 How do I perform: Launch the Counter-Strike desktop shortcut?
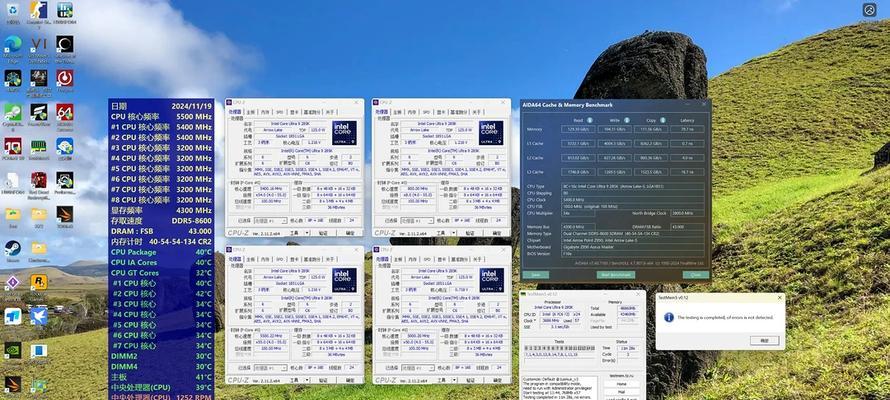(39, 10)
